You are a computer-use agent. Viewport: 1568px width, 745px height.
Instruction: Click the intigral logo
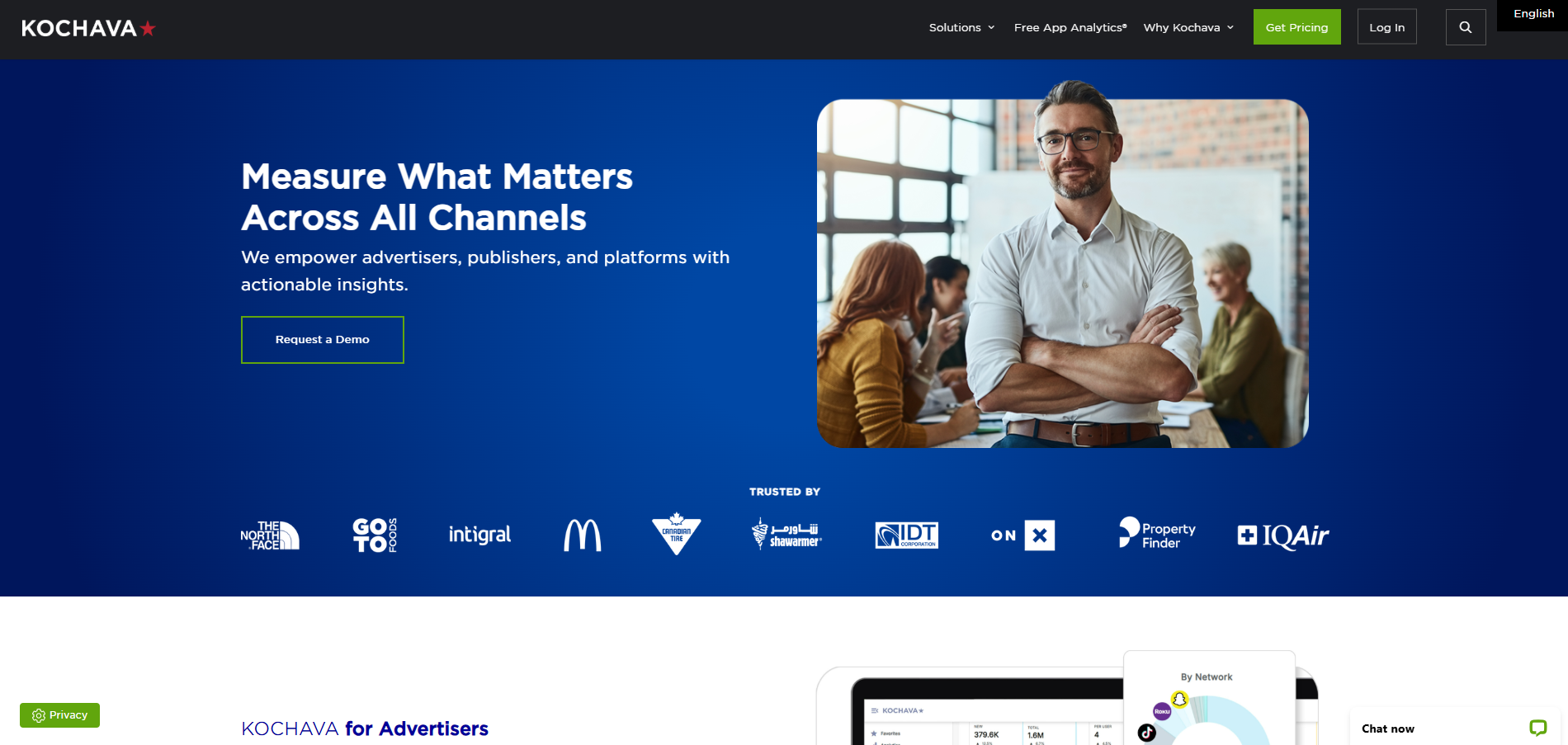tap(479, 535)
